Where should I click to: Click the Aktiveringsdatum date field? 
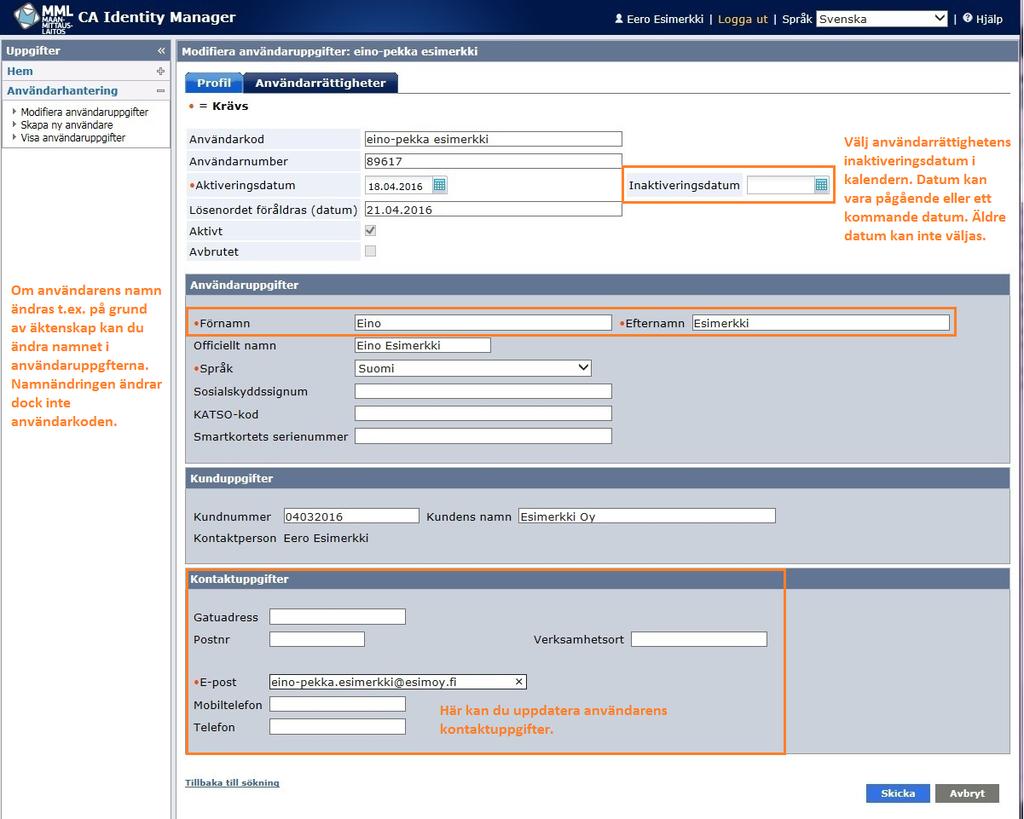(398, 186)
